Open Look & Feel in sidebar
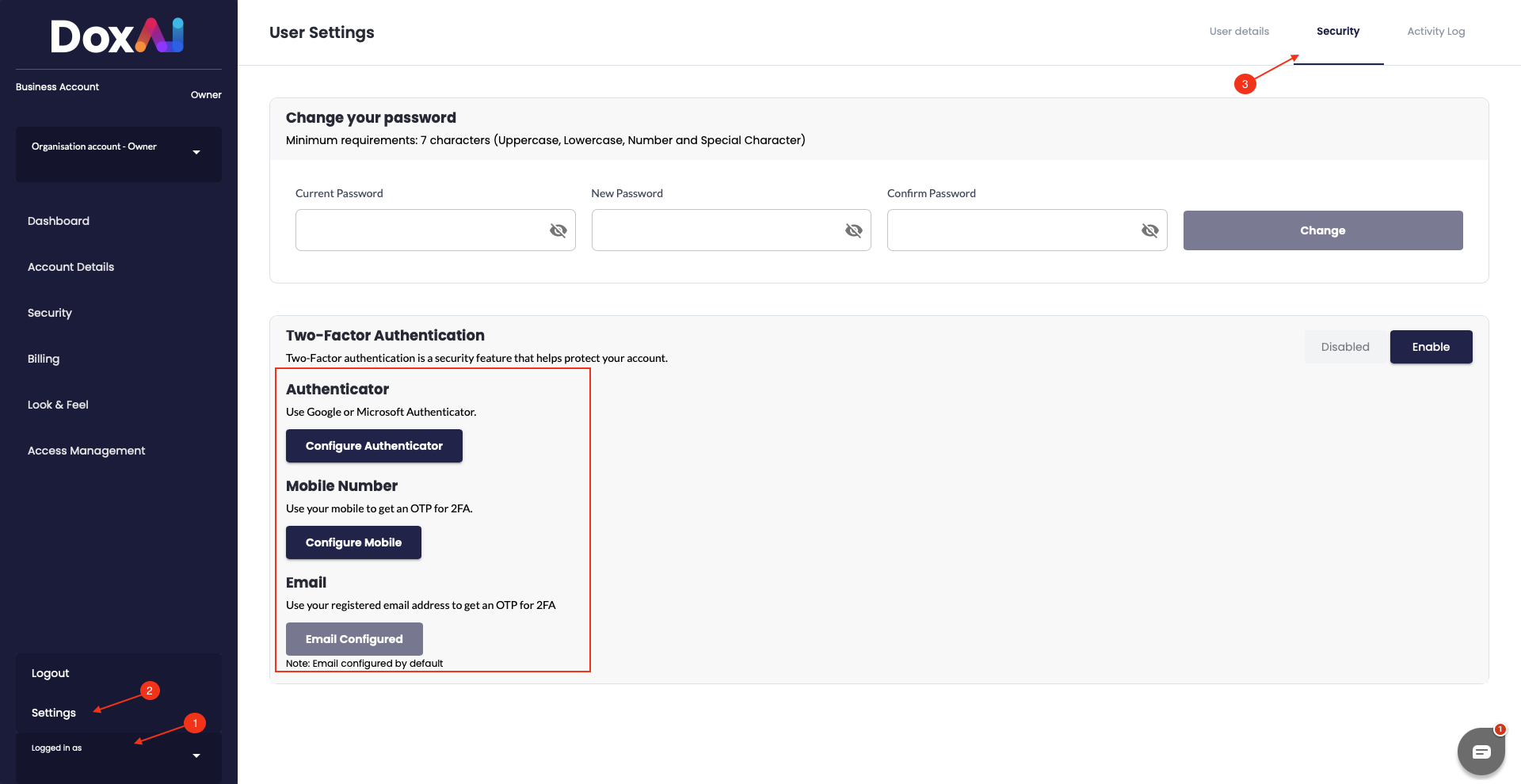This screenshot has height=784, width=1521. tap(58, 405)
